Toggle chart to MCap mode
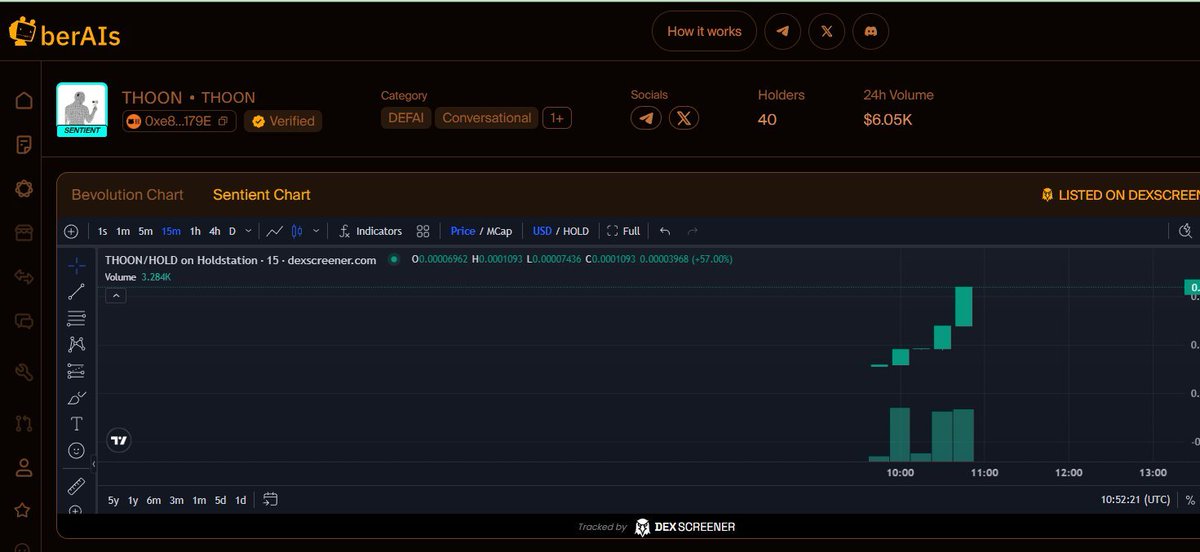This screenshot has width=1200, height=552. pyautogui.click(x=499, y=231)
